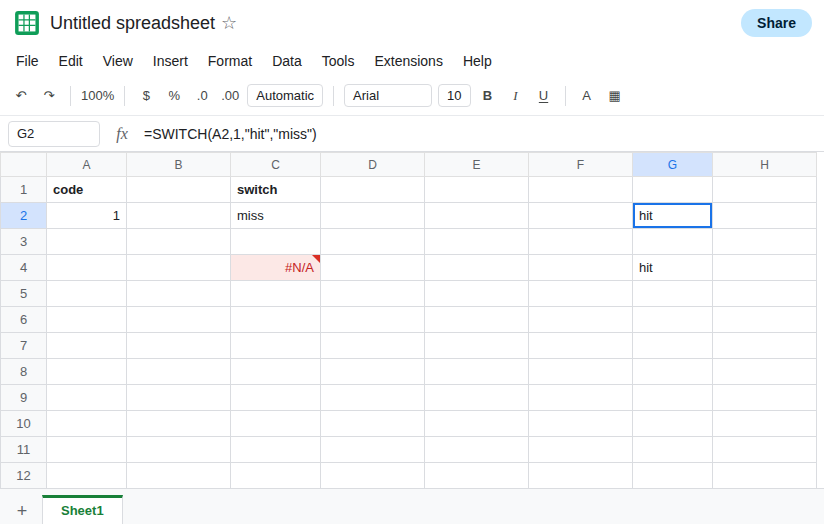
Task: Open the text color A icon
Action: pos(586,96)
